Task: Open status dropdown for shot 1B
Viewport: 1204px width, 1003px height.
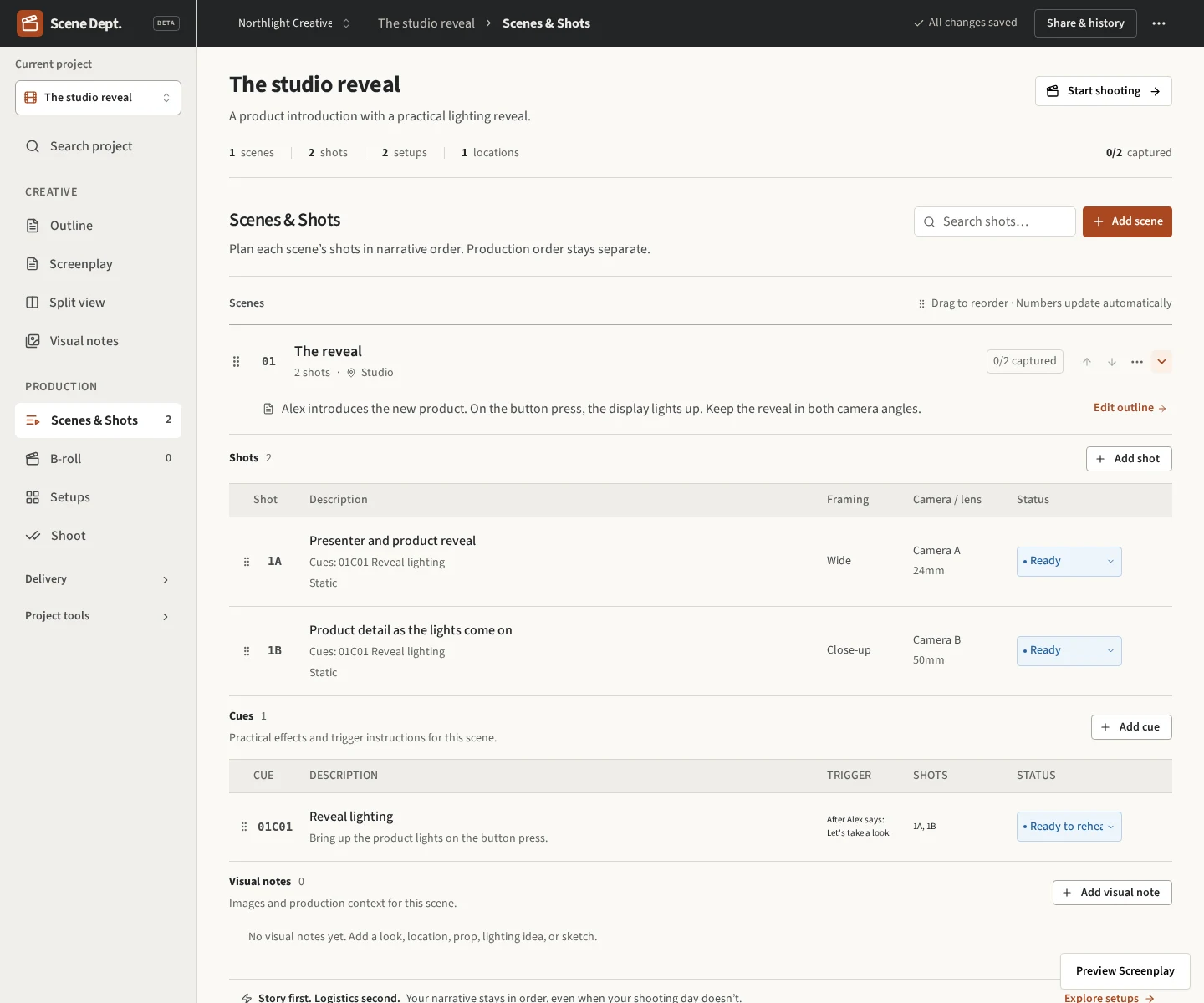Action: [x=1069, y=651]
